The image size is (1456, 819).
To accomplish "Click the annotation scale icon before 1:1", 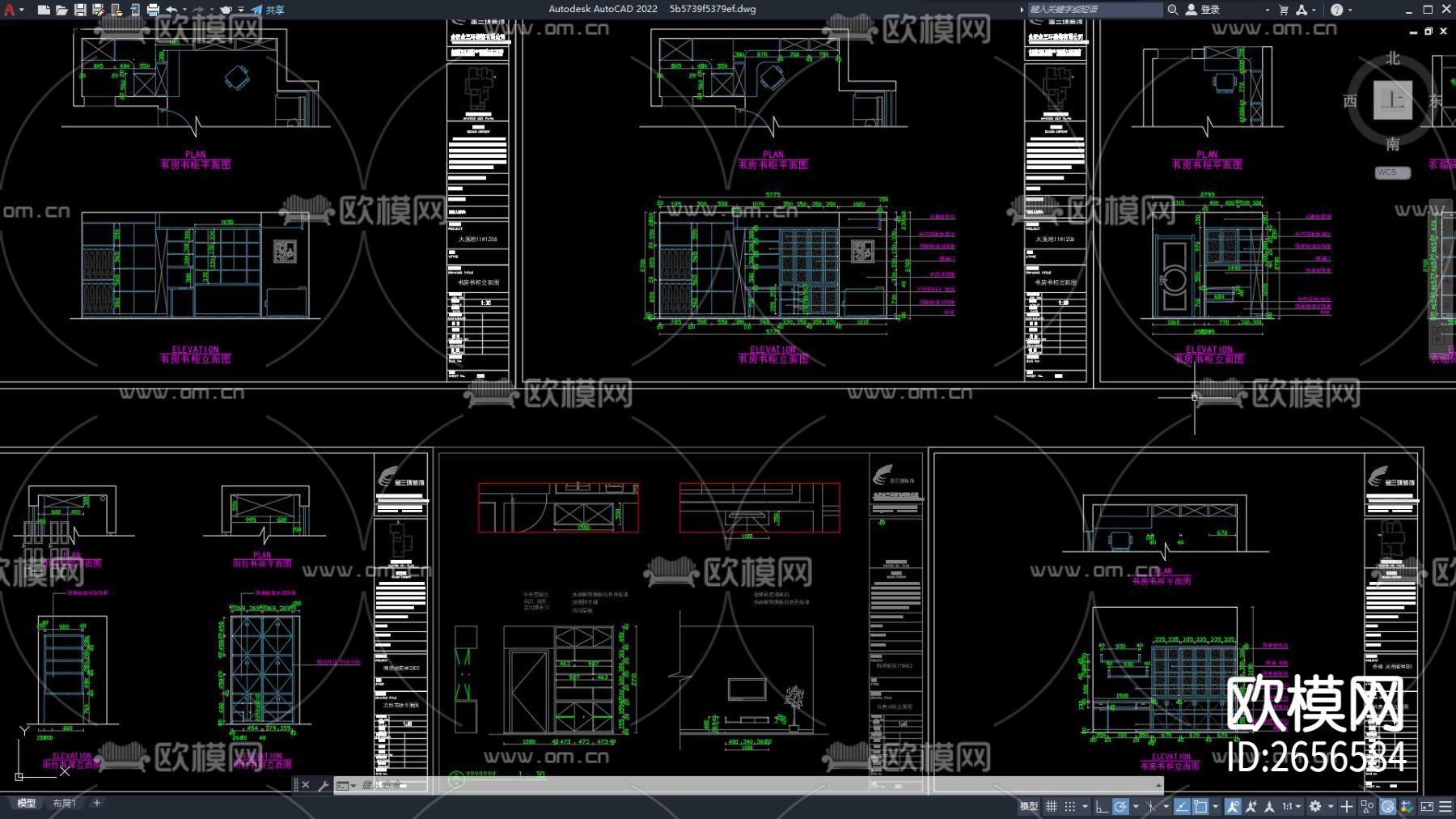I will (x=1270, y=806).
